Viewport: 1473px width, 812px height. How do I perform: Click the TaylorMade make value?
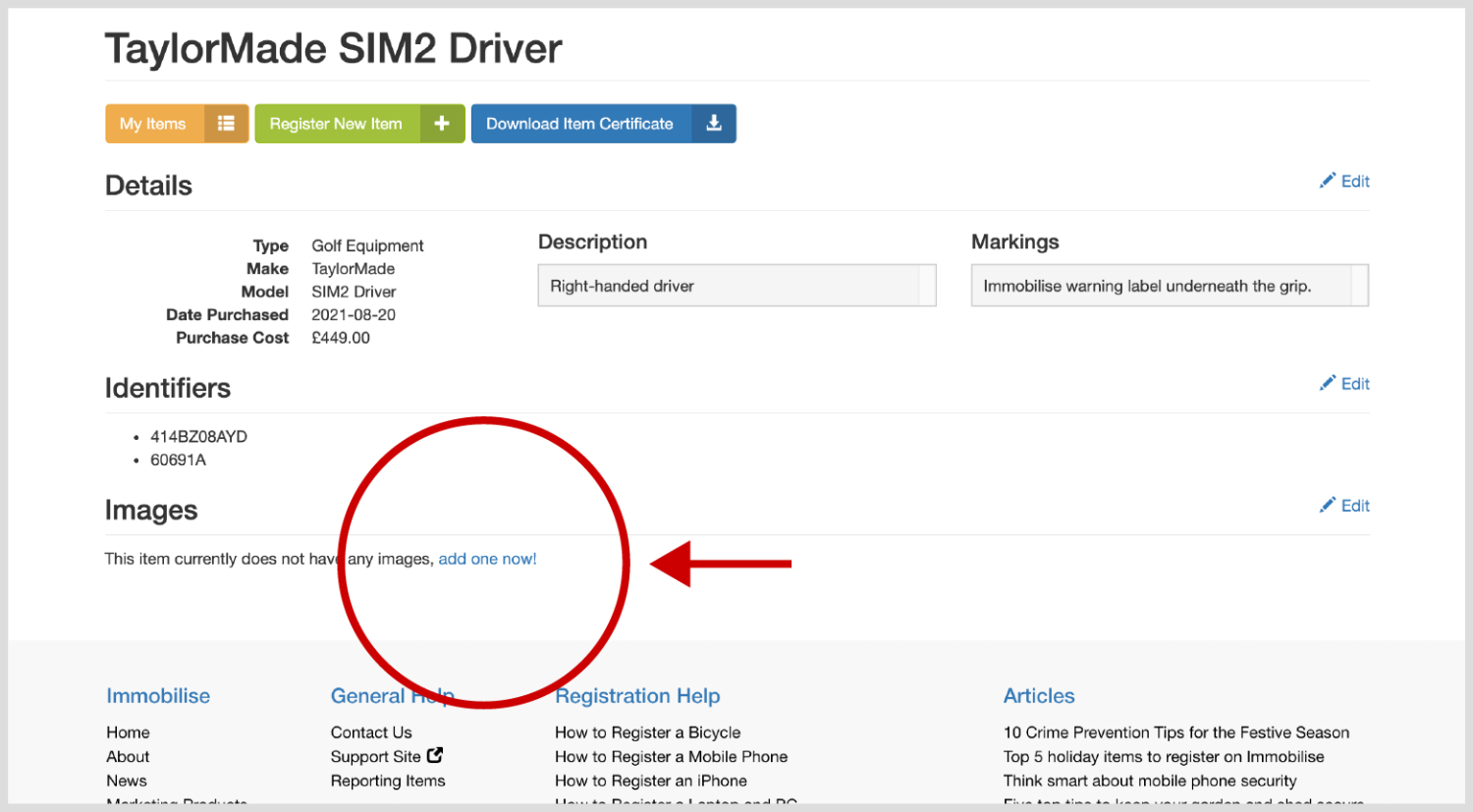(x=353, y=268)
